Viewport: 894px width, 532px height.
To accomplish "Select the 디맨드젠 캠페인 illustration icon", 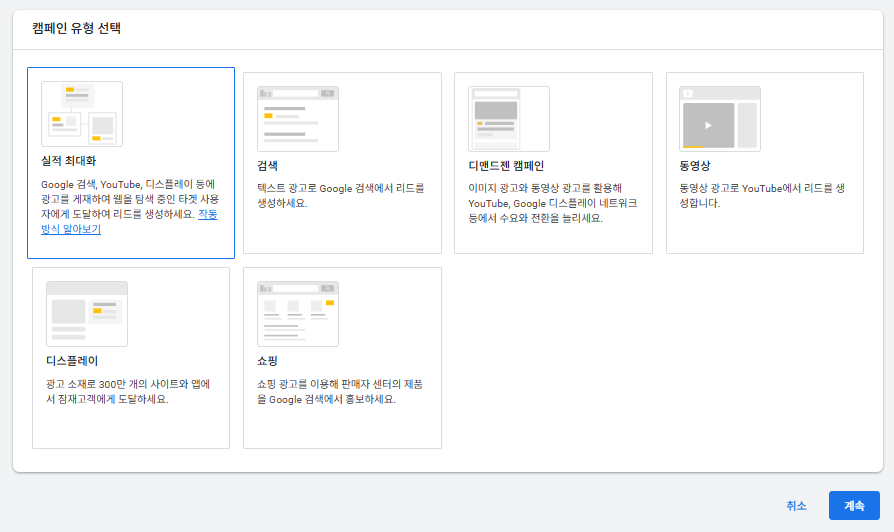I will tap(508, 118).
